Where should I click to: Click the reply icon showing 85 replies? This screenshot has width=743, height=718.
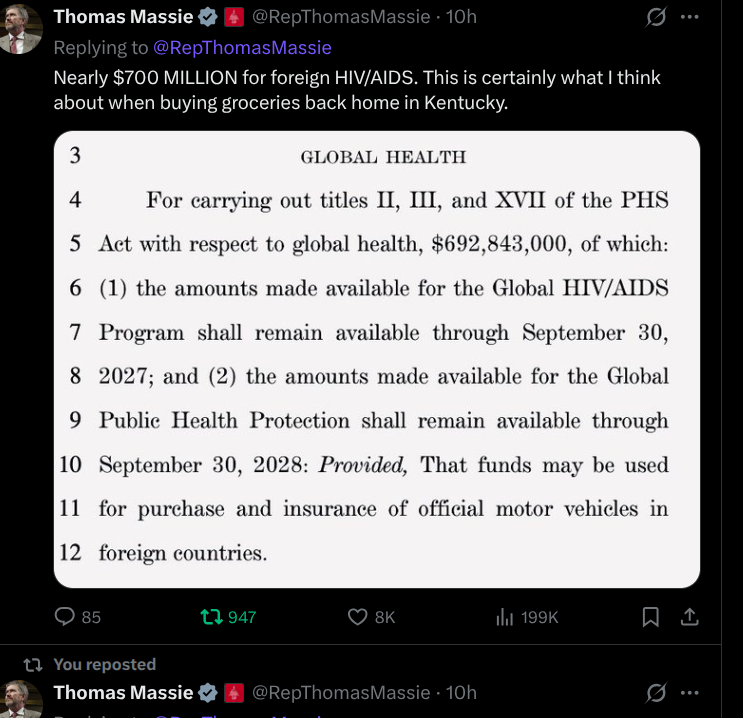tap(66, 617)
